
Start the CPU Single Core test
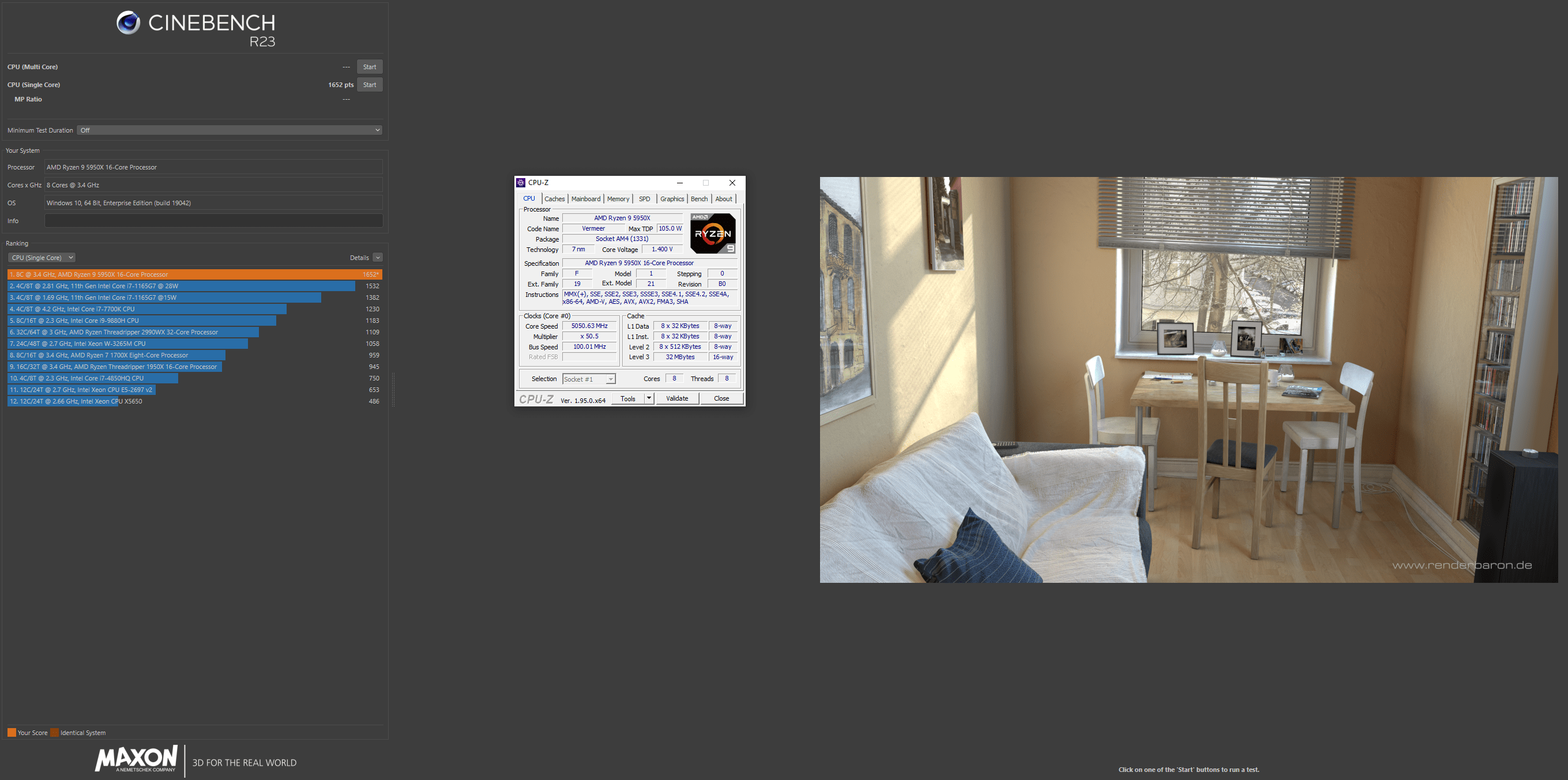pyautogui.click(x=370, y=85)
